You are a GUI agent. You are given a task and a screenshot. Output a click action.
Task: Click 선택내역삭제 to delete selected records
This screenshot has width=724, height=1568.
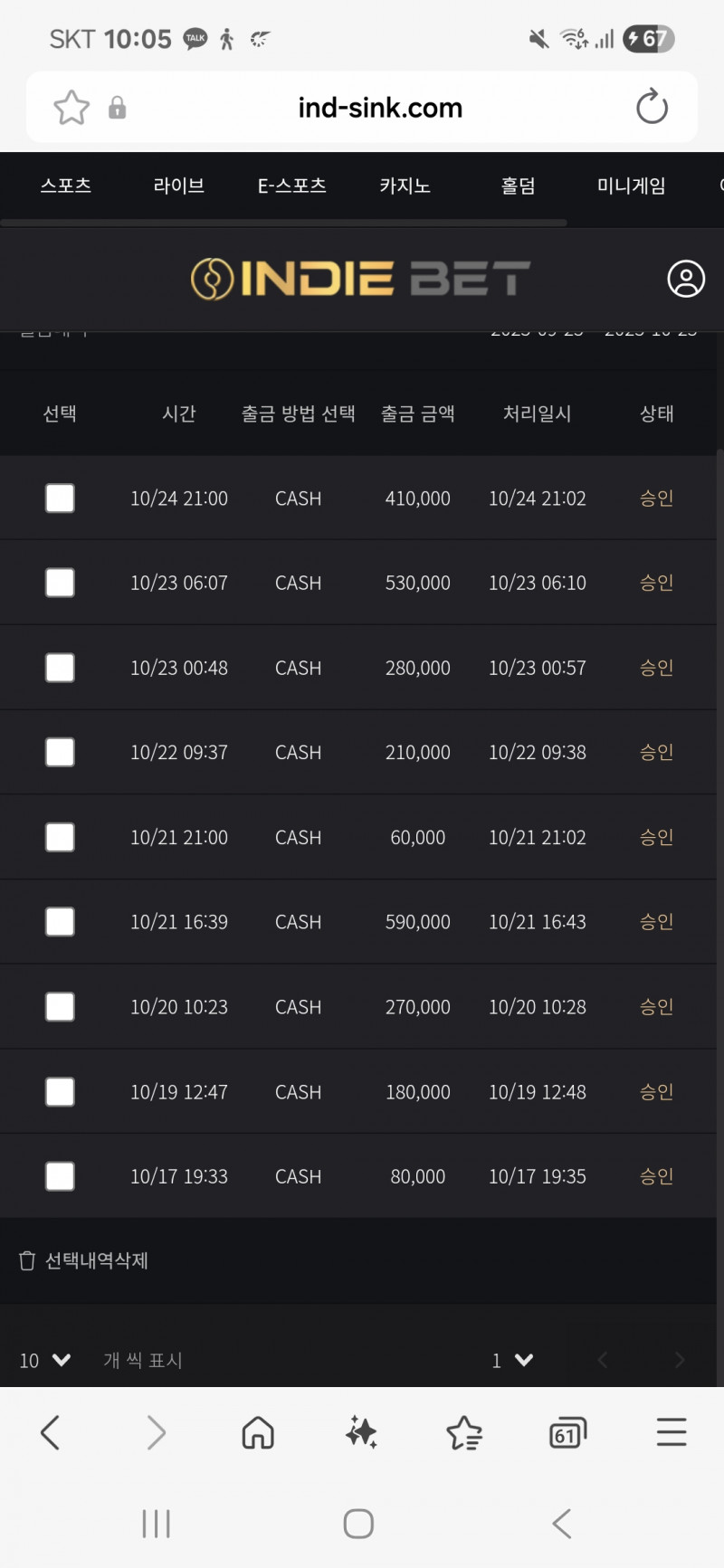point(84,1260)
